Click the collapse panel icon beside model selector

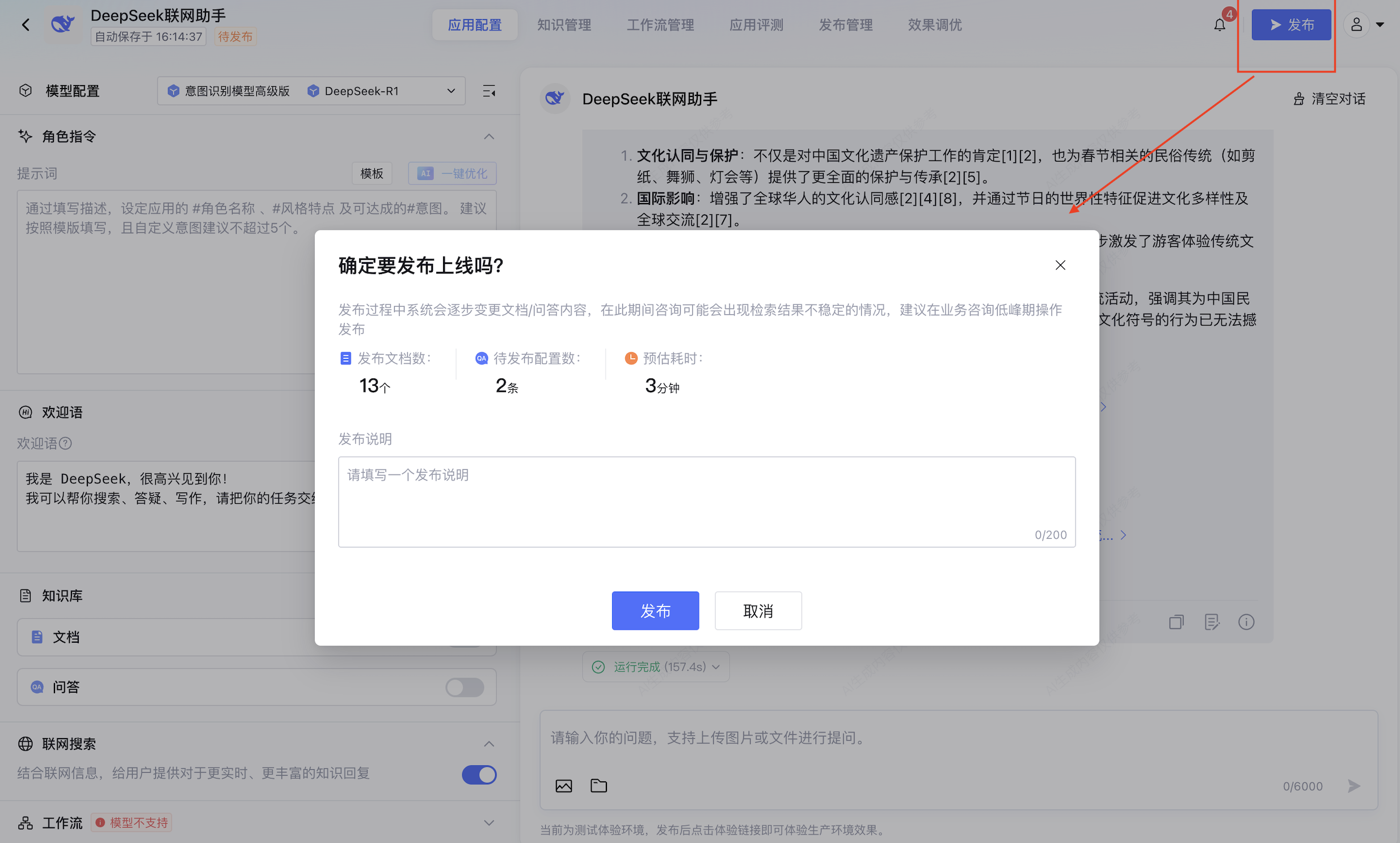pos(488,91)
